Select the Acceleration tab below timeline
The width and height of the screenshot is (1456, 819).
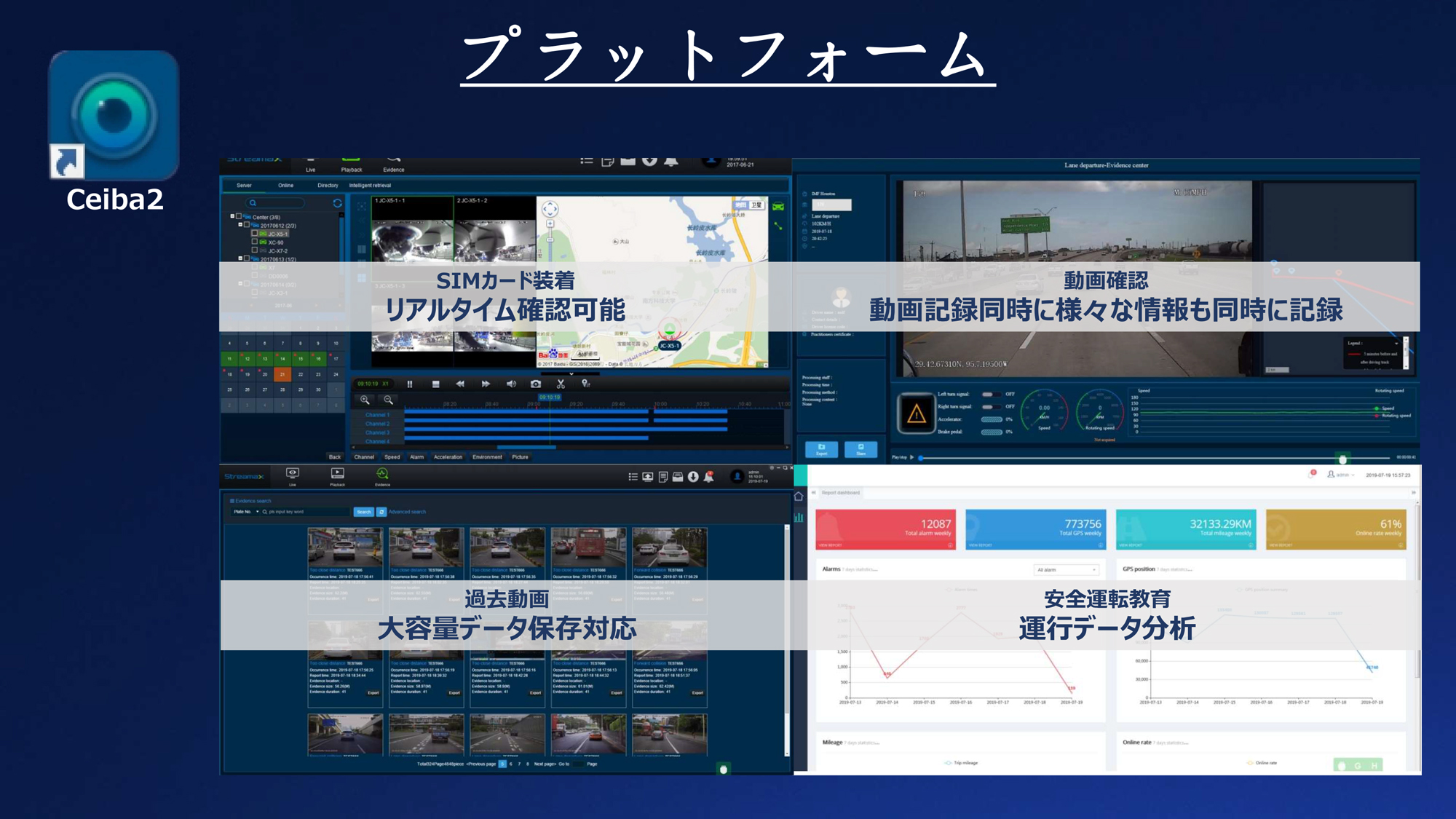tap(448, 457)
